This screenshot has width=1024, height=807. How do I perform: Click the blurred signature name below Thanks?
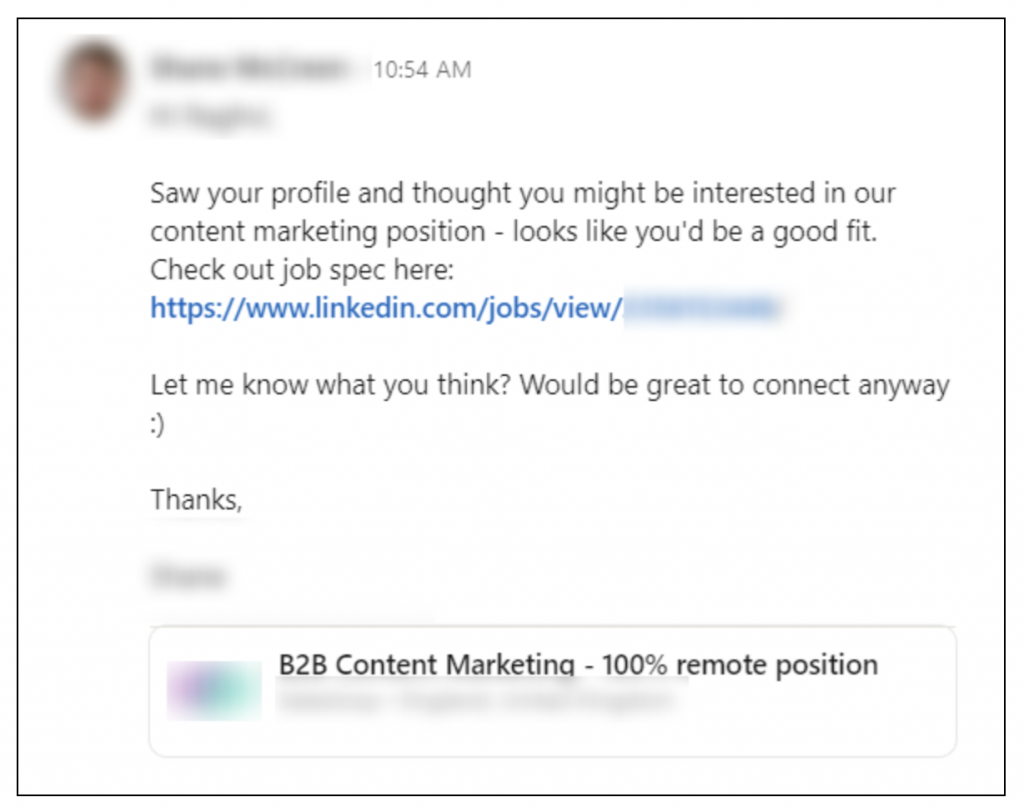tap(188, 577)
